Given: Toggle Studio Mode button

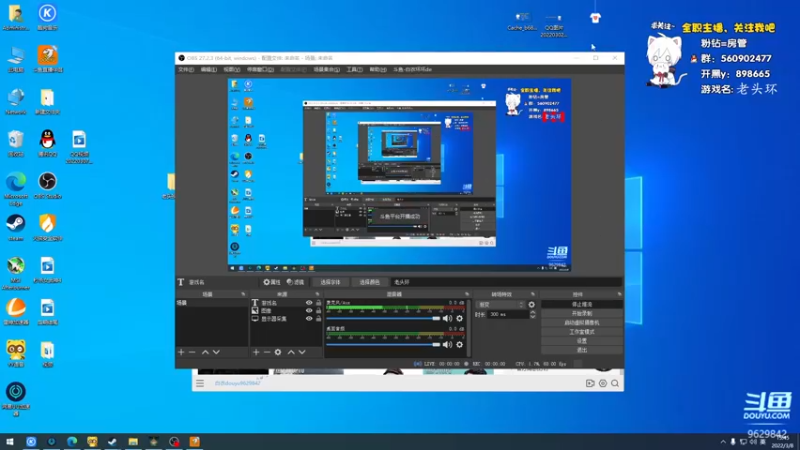Looking at the screenshot, I should click(582, 332).
